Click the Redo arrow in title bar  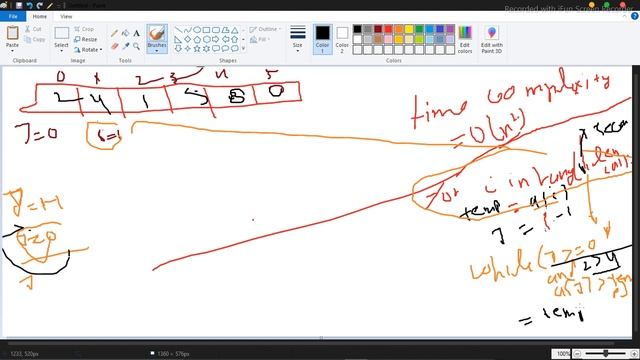coord(40,5)
